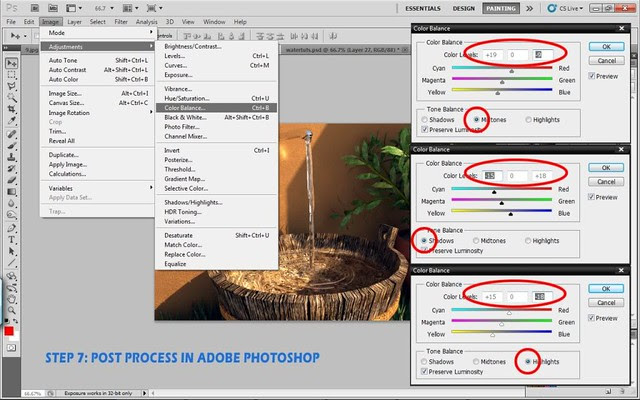
Task: Click OK in dialog showing +19
Action: [606, 47]
